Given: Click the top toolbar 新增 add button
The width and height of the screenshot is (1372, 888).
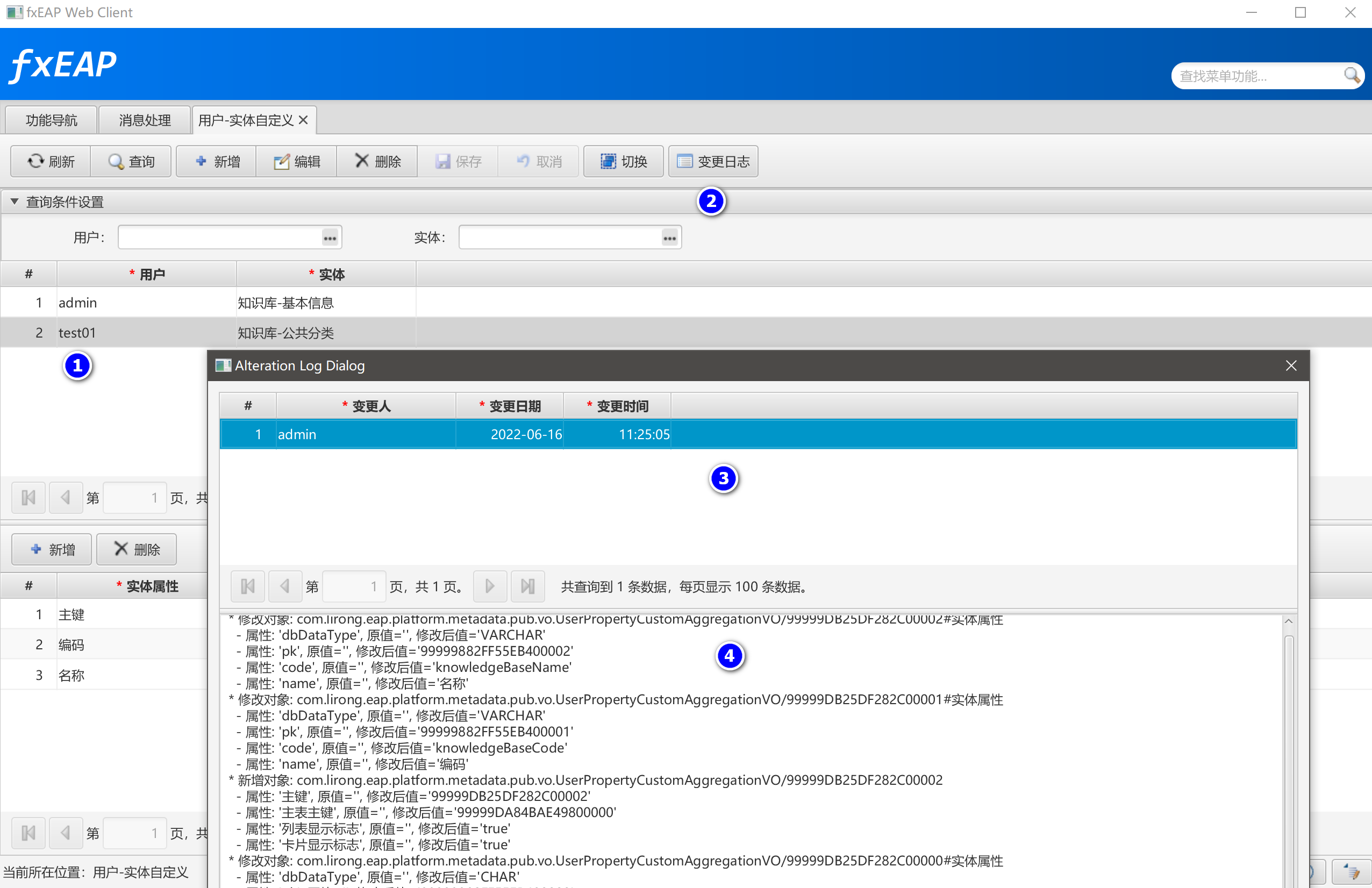Looking at the screenshot, I should (x=217, y=161).
